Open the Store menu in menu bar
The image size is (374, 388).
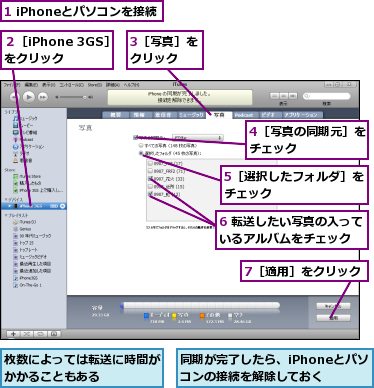[95, 85]
